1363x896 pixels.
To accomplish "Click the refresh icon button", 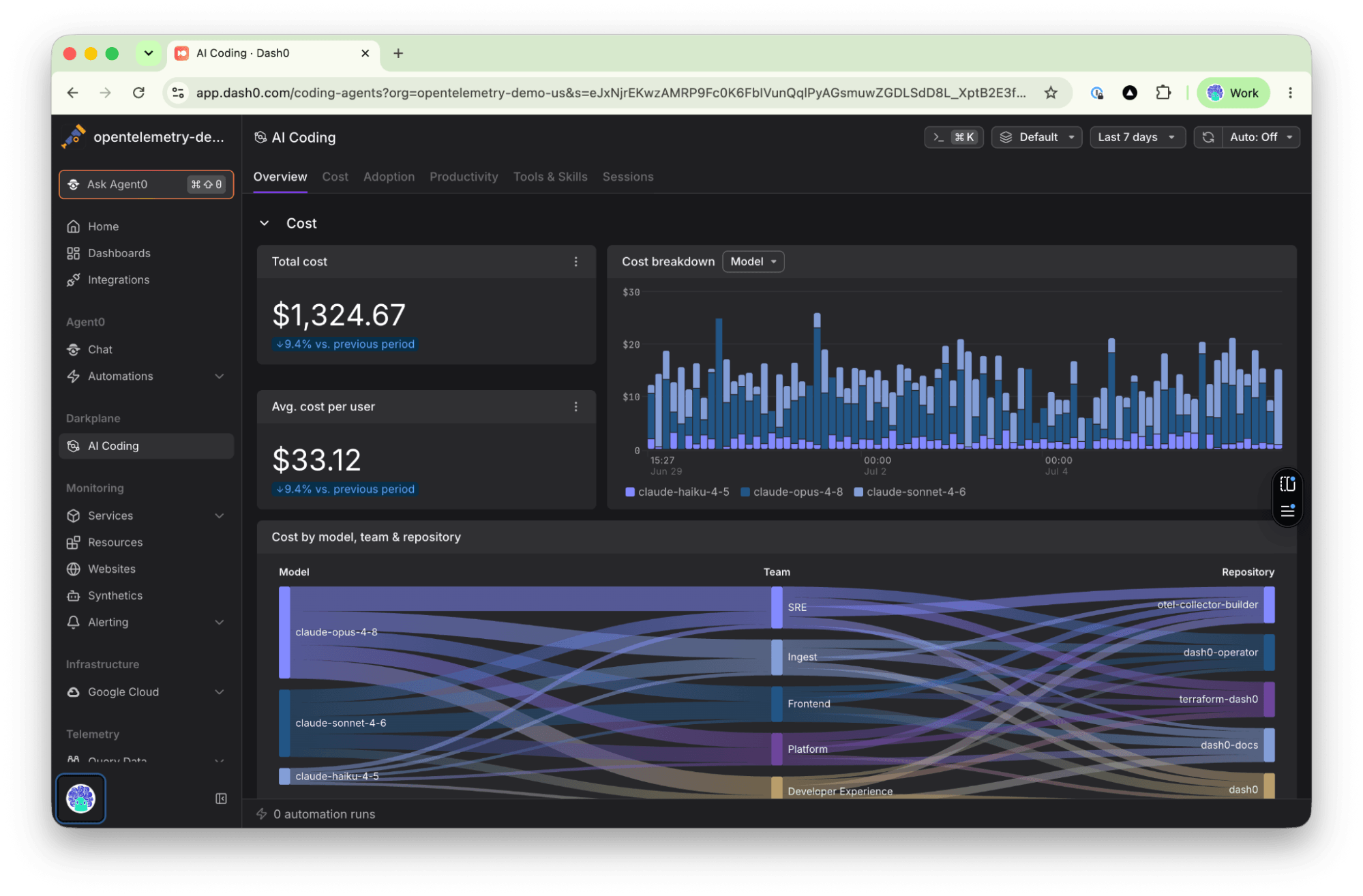I will pyautogui.click(x=1208, y=137).
